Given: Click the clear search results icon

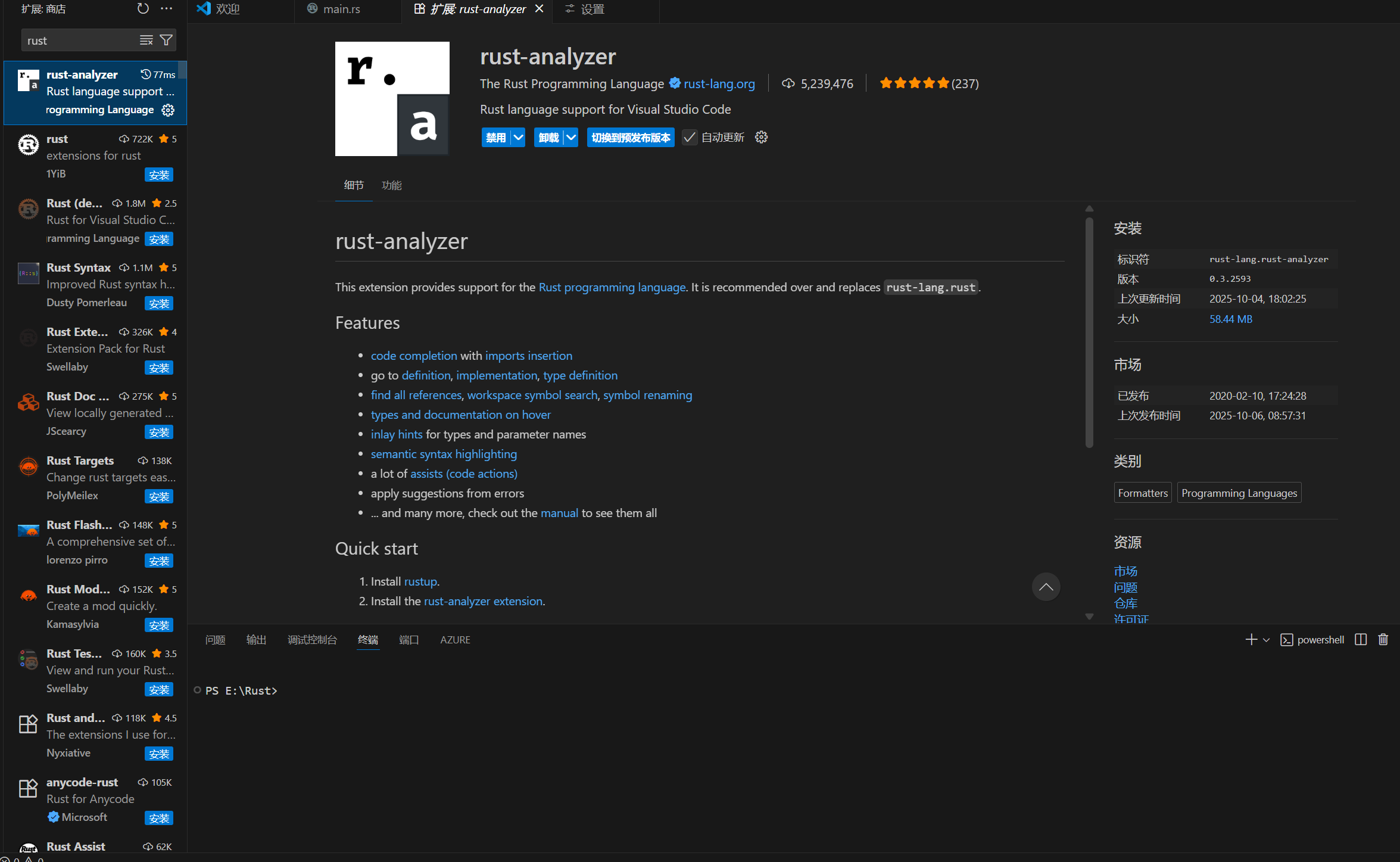Looking at the screenshot, I should [x=146, y=40].
